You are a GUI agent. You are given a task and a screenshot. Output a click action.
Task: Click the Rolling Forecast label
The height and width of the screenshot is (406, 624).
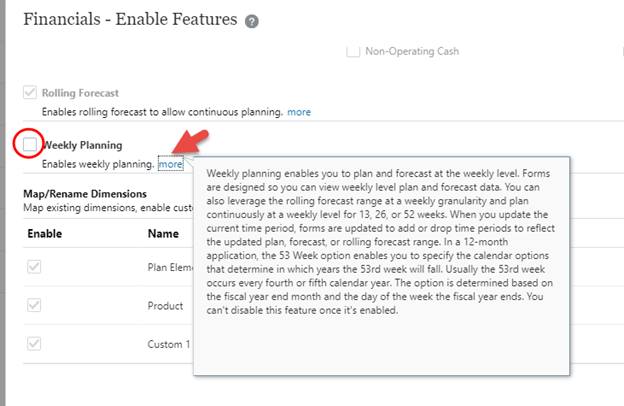(x=79, y=94)
